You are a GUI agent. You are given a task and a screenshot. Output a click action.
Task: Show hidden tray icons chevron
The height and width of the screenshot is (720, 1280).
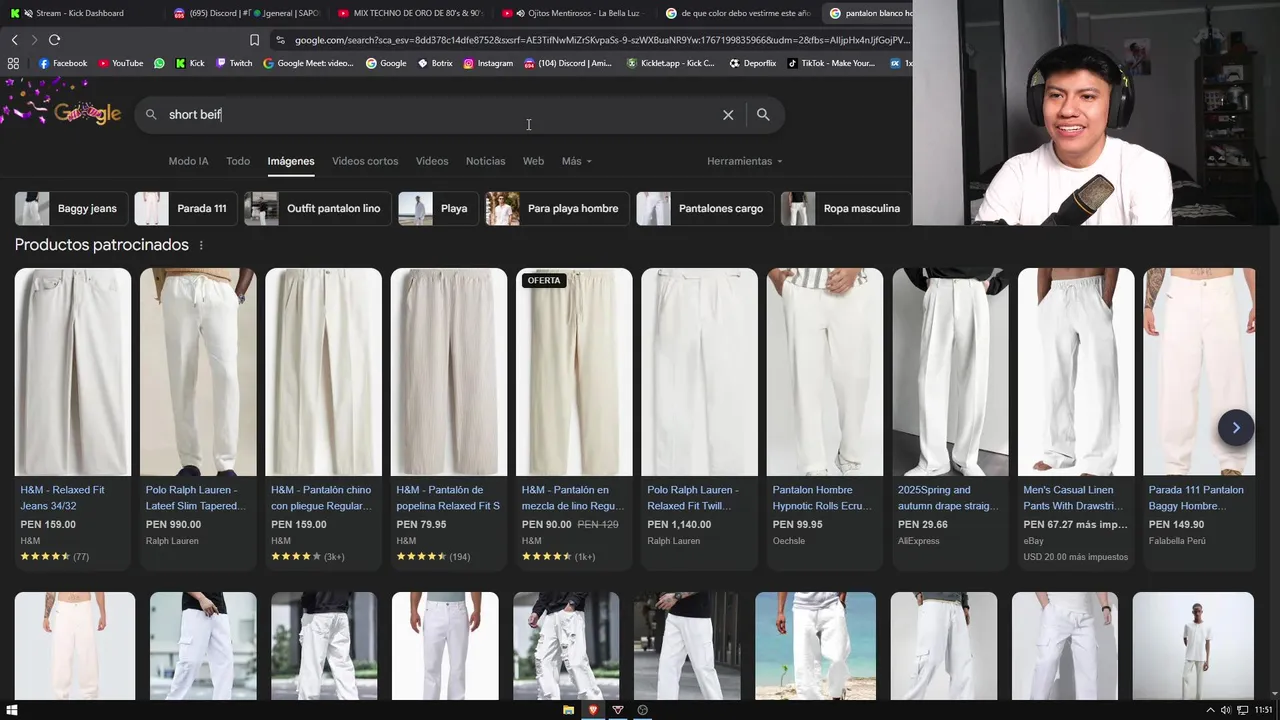coord(1210,710)
